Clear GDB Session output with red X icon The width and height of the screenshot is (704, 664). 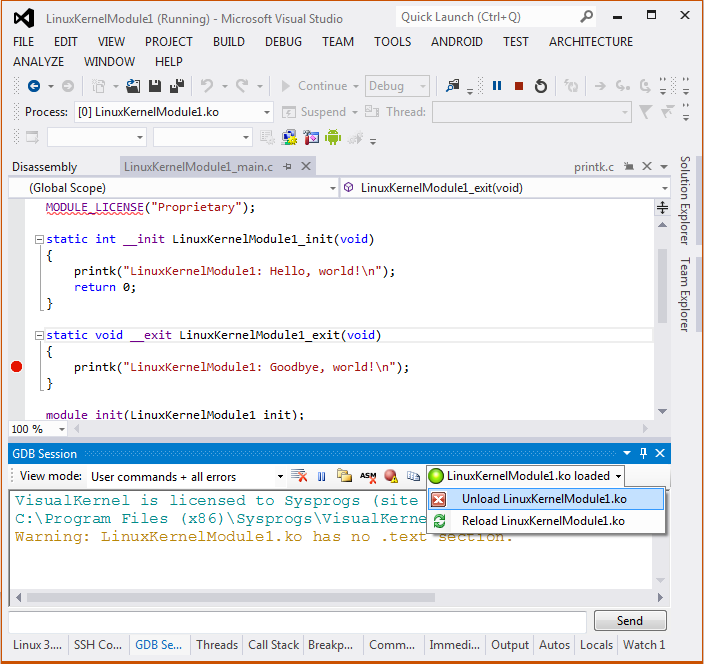[x=298, y=477]
